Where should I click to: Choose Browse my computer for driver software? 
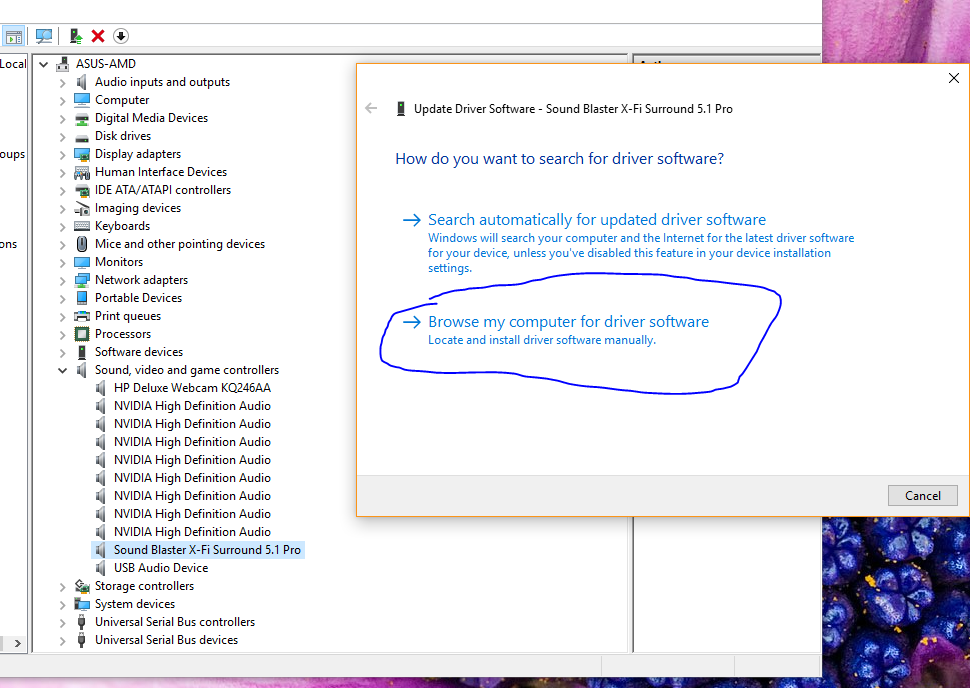(556, 330)
